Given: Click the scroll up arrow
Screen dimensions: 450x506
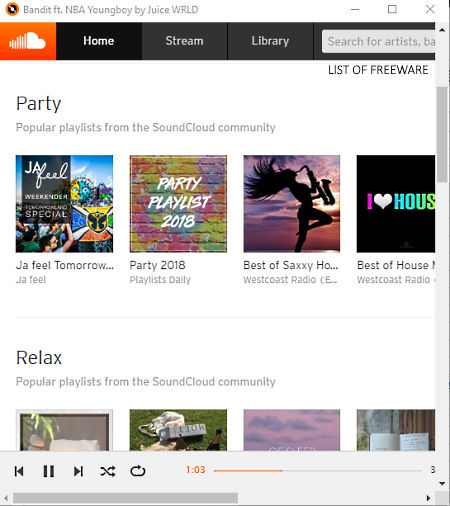Looking at the screenshot, I should click(442, 30).
